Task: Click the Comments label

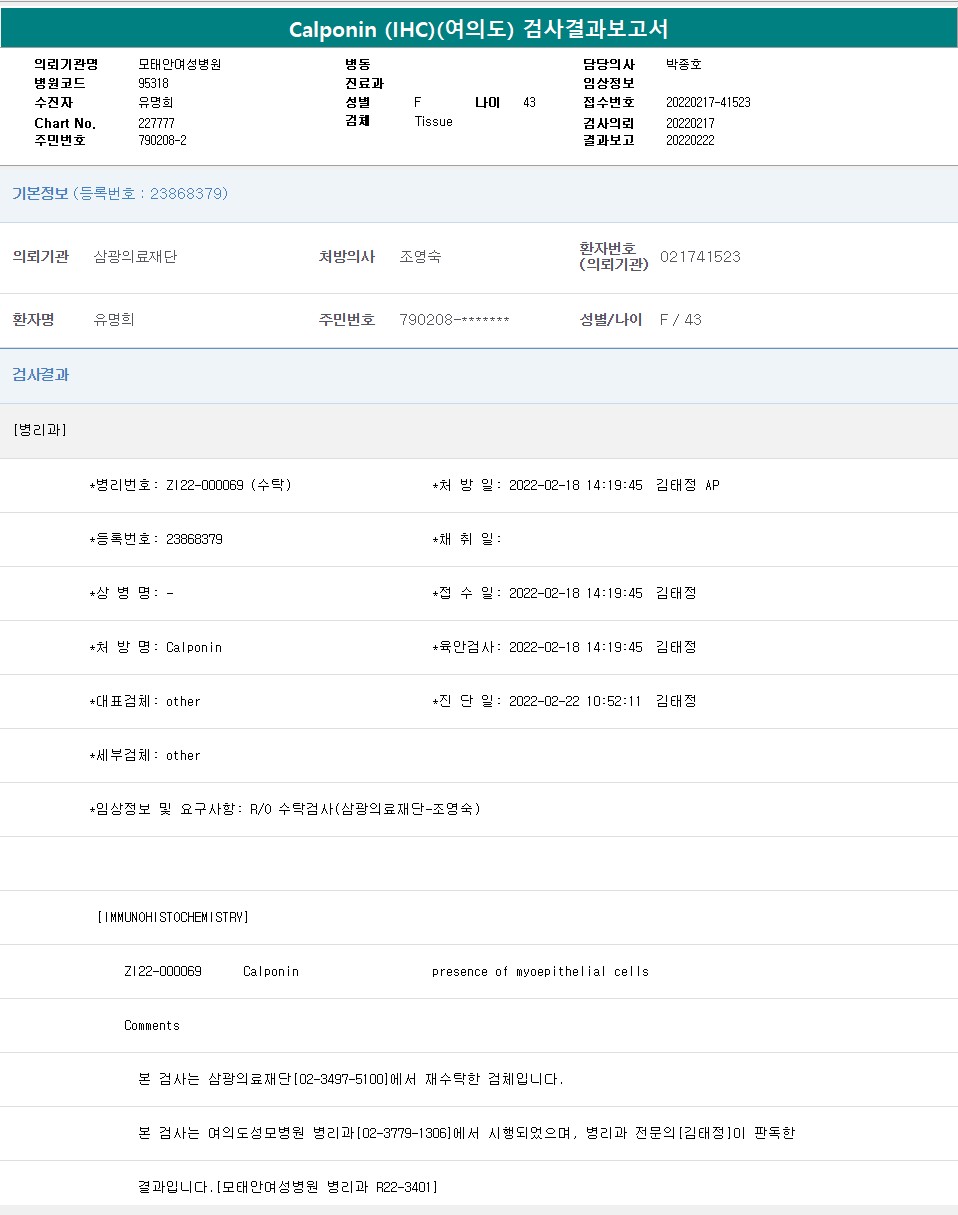Action: pos(152,1025)
